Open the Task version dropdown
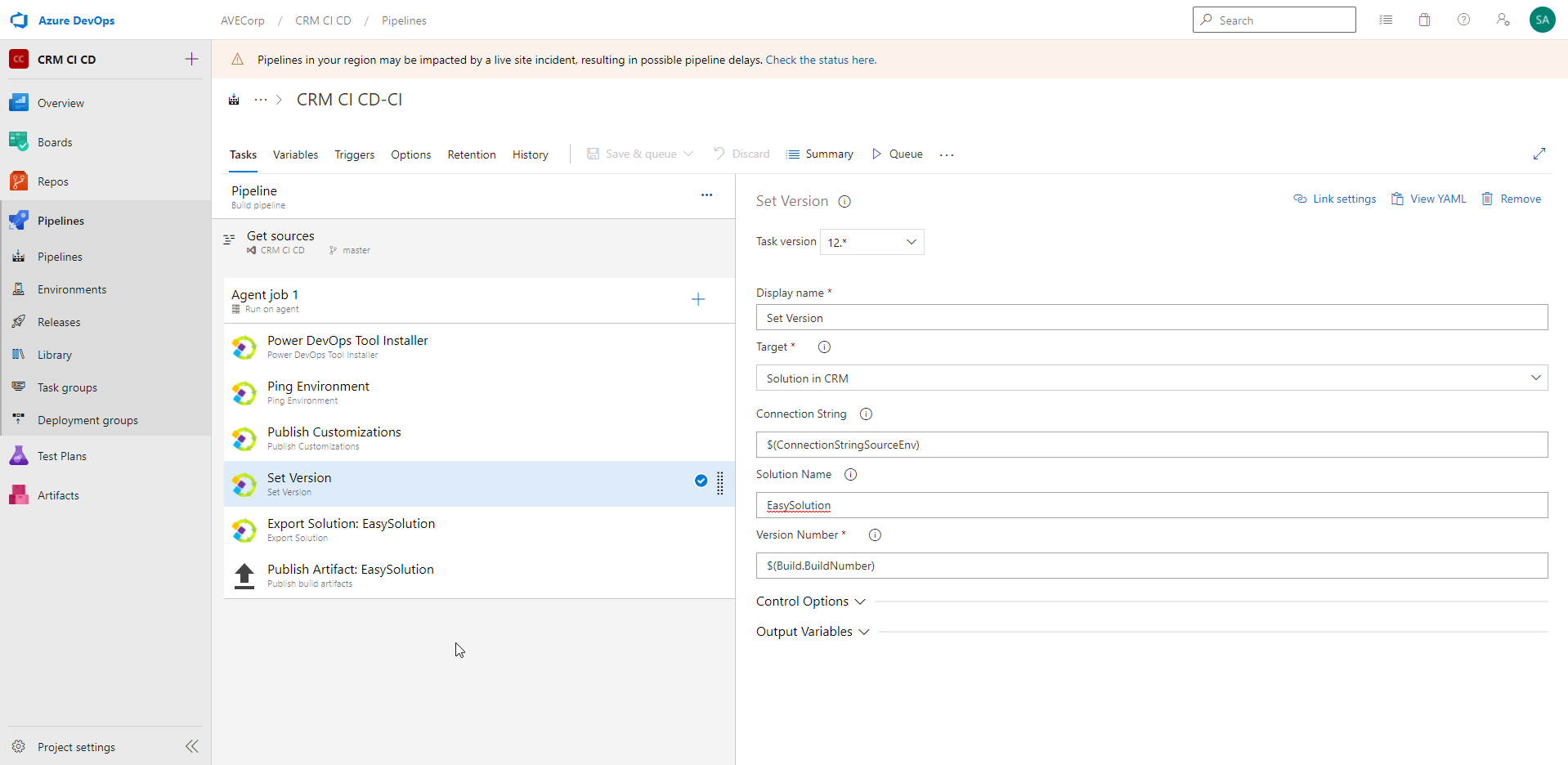1568x765 pixels. [x=871, y=242]
